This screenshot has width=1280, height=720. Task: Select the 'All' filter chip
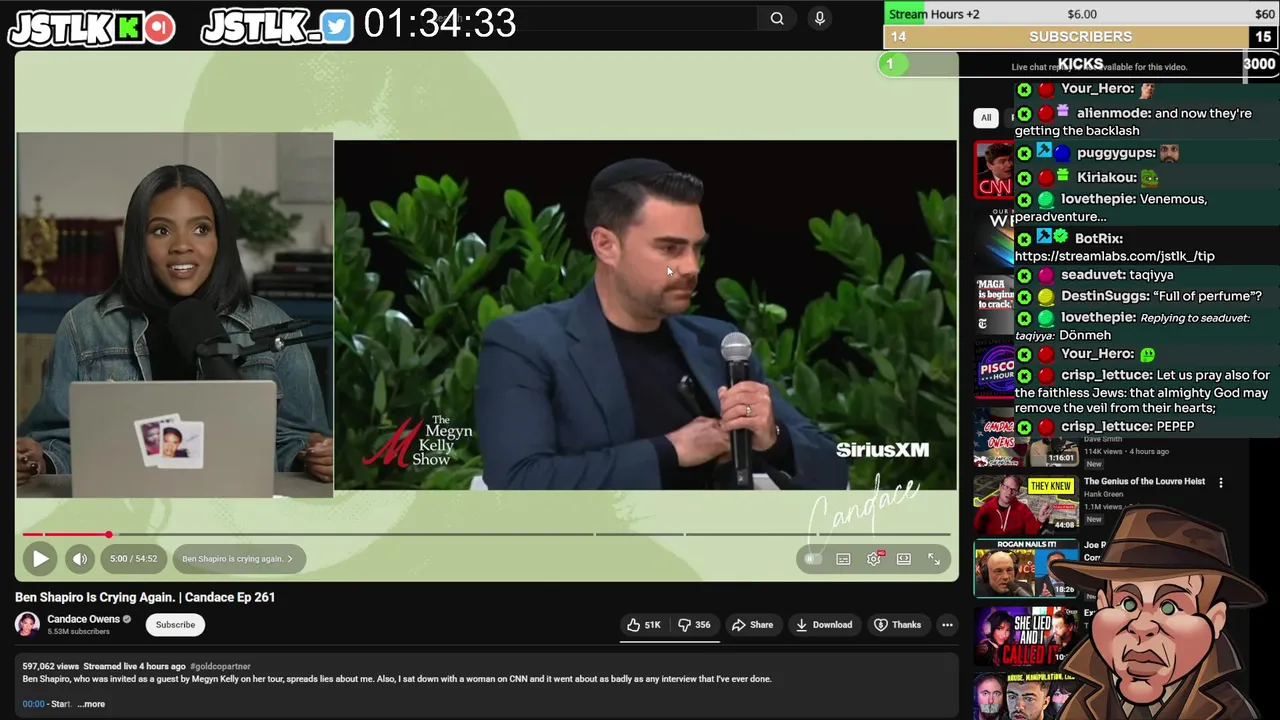point(986,118)
